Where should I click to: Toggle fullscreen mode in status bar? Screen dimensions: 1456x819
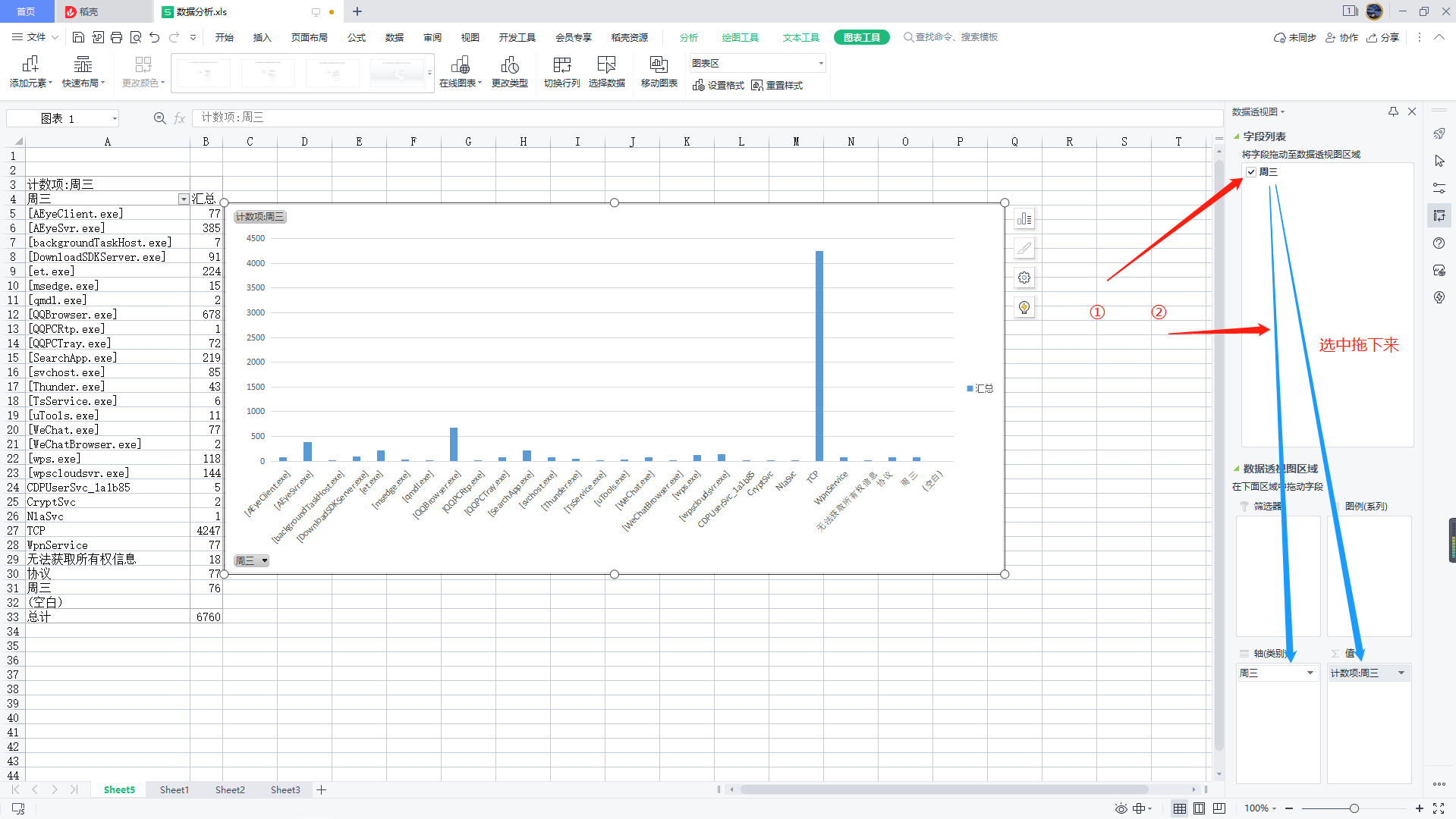(1439, 808)
